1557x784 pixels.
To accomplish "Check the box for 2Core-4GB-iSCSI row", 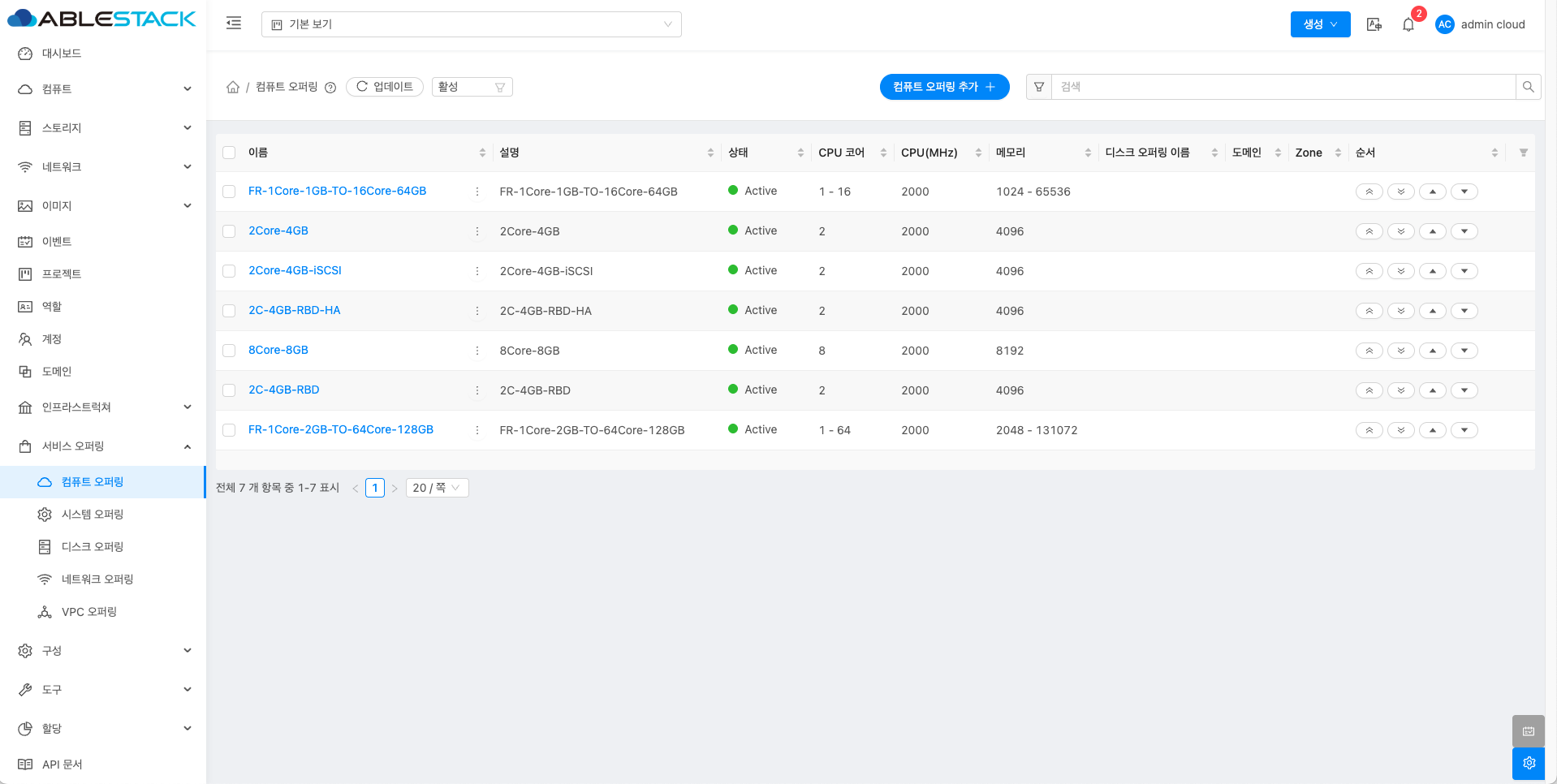I will (x=229, y=271).
